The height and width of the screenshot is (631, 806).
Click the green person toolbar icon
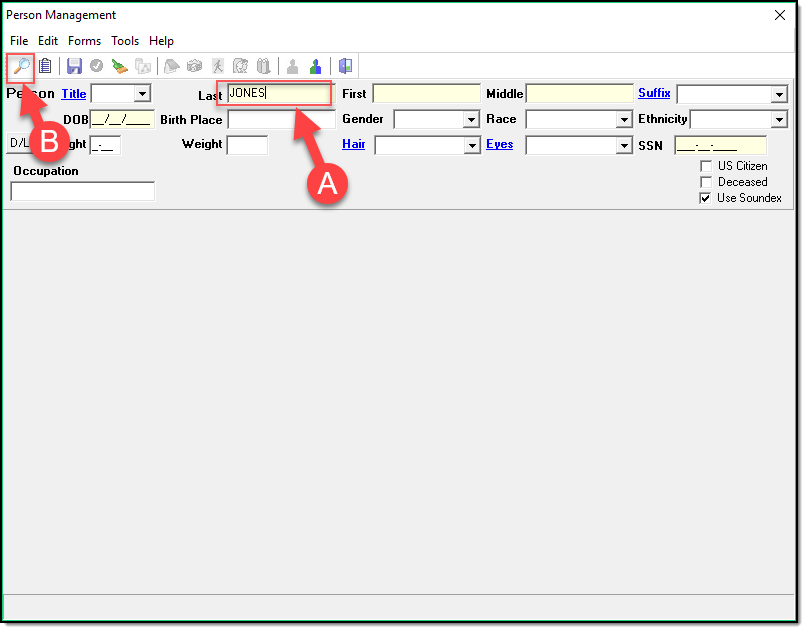tap(315, 67)
